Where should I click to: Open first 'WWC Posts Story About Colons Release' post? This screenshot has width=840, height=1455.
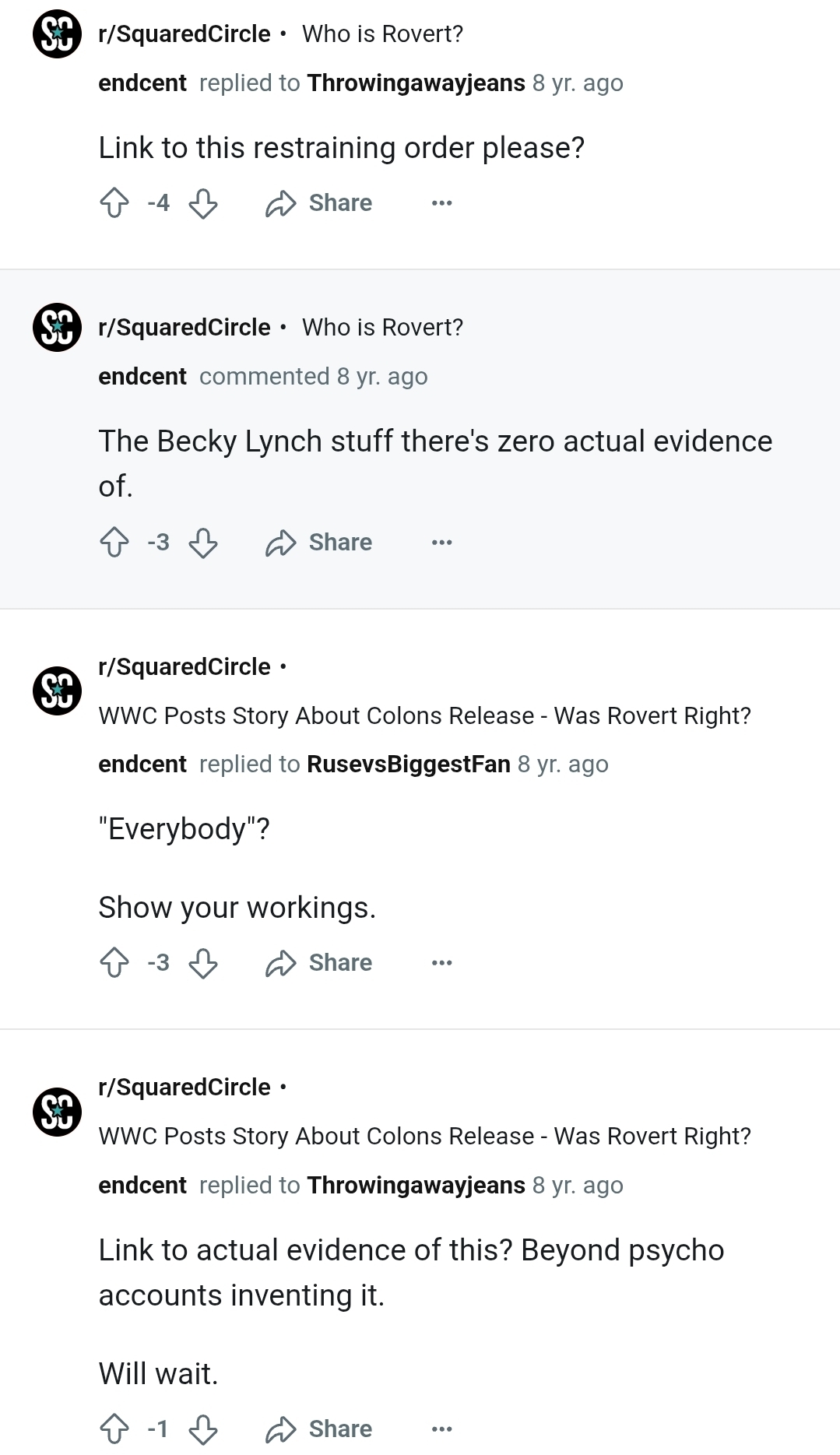coord(425,716)
